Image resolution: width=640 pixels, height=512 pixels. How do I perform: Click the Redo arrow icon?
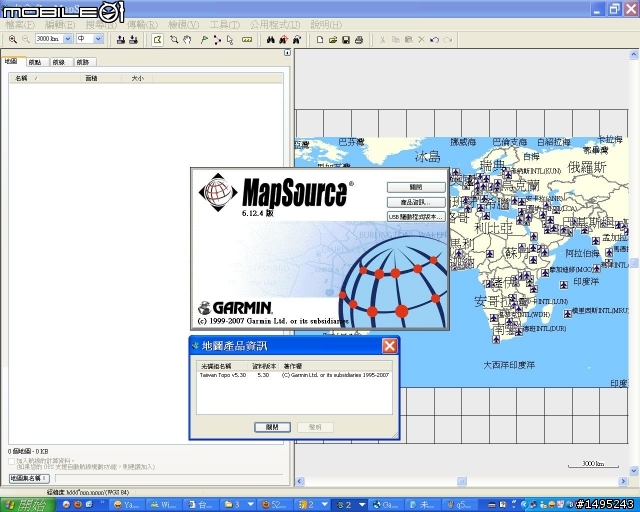point(447,39)
